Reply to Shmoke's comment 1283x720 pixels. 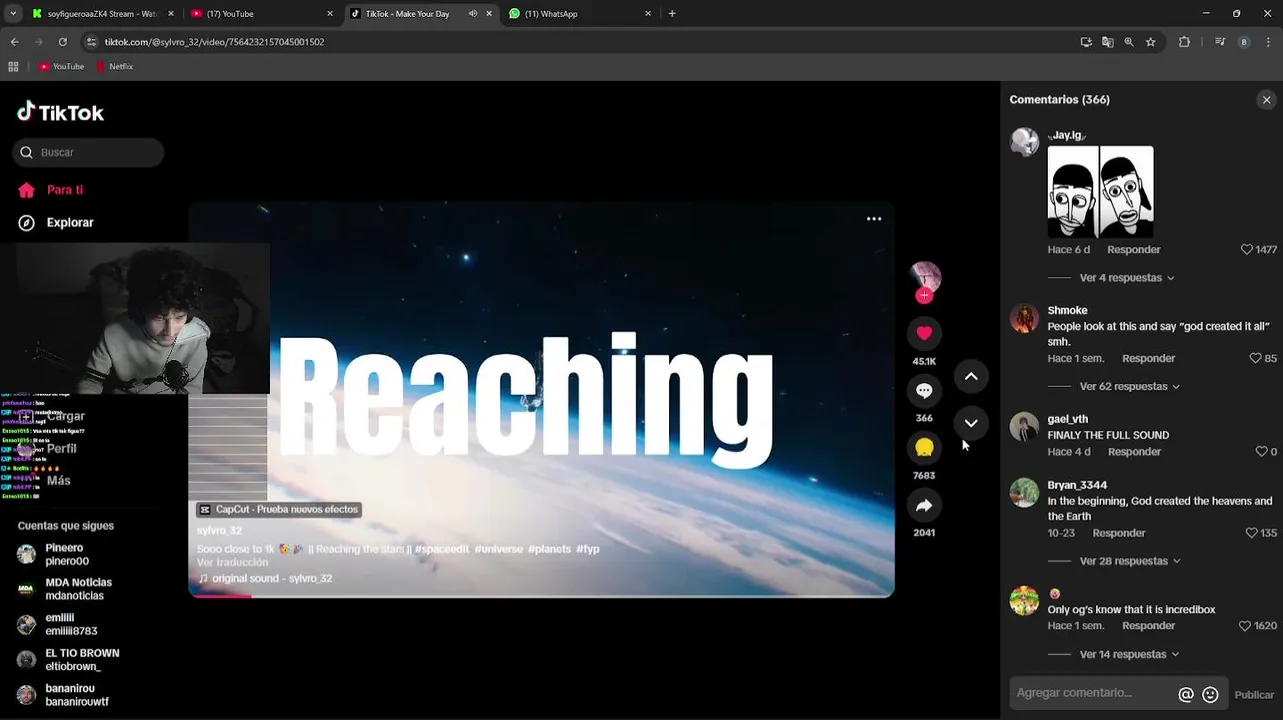point(1148,358)
